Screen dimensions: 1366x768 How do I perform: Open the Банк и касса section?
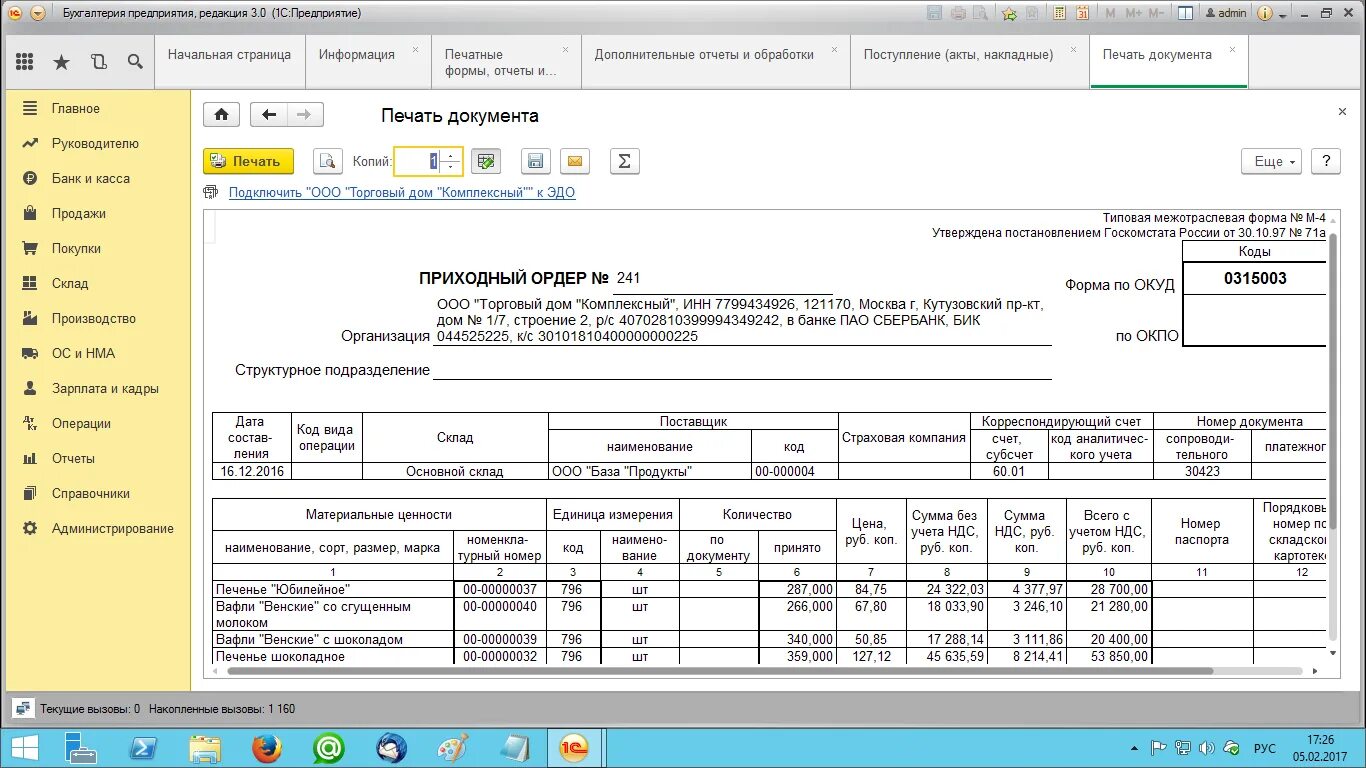(96, 178)
